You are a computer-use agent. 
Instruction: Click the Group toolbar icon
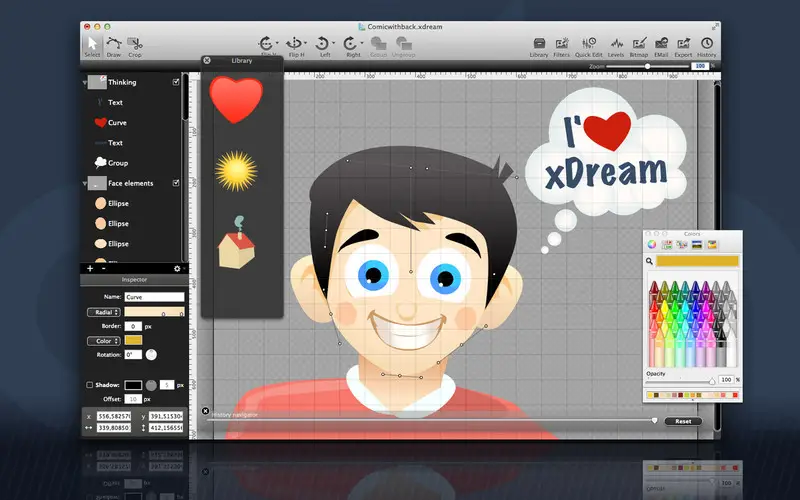378,43
